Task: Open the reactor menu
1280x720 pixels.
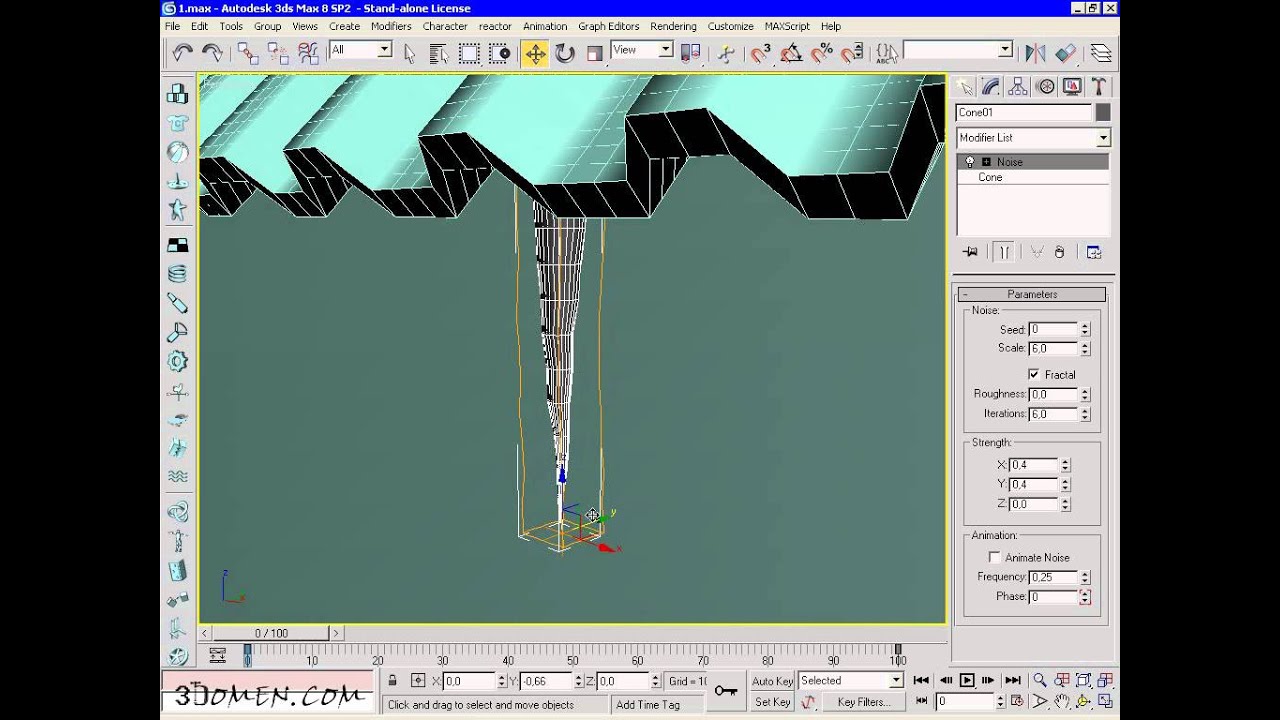Action: pyautogui.click(x=495, y=26)
